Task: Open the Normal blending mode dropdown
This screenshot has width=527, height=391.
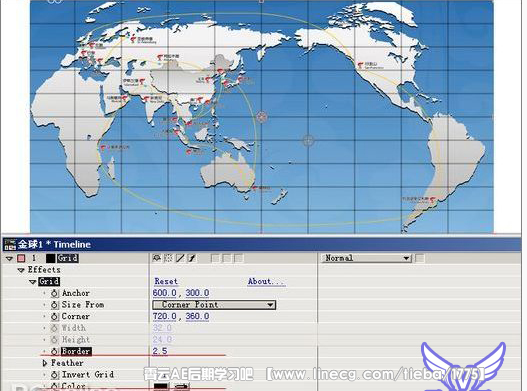Action: [x=366, y=258]
